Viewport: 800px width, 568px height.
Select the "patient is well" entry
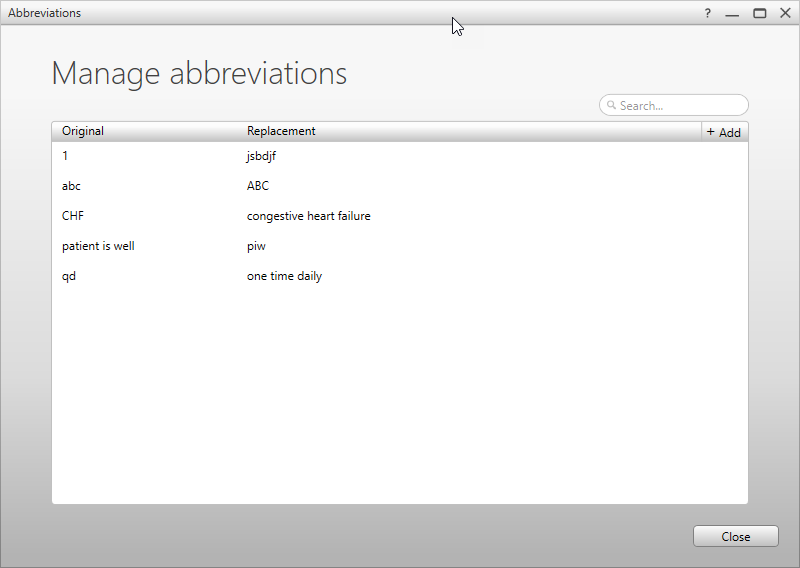(98, 246)
